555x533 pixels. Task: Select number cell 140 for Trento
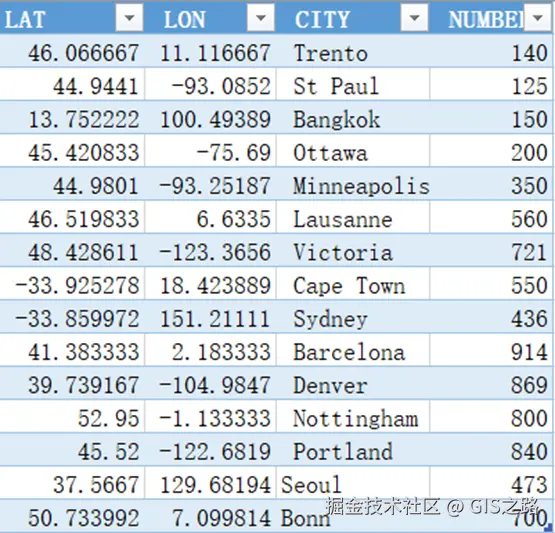[x=491, y=51]
